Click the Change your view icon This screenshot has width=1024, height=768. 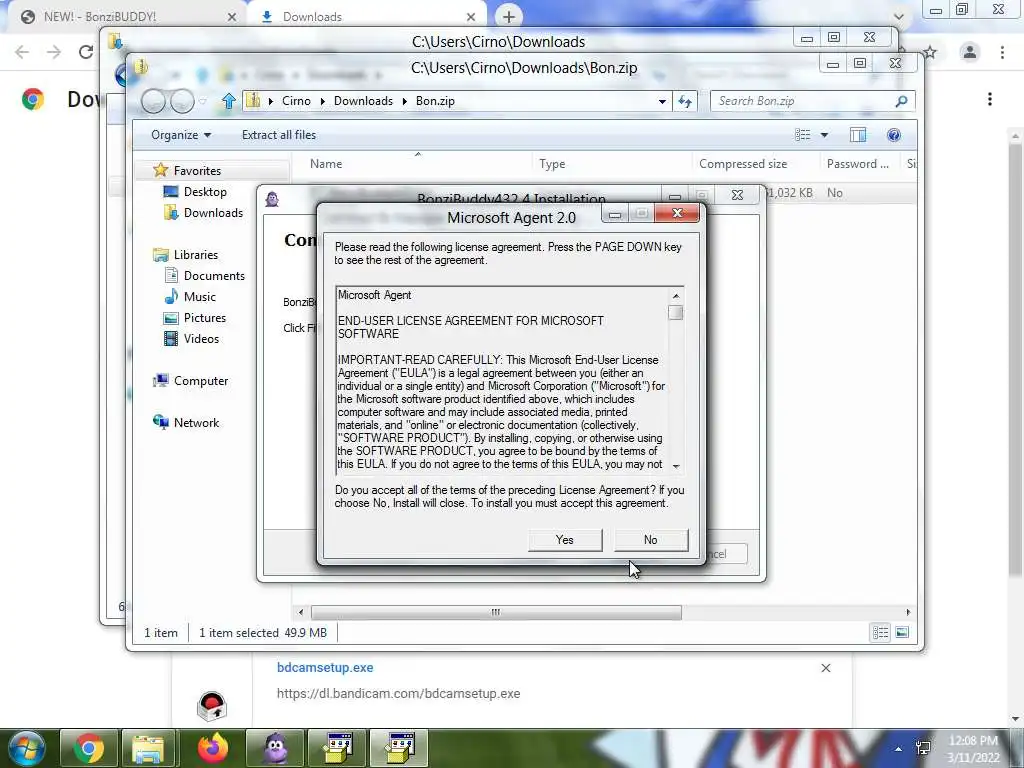tap(803, 135)
